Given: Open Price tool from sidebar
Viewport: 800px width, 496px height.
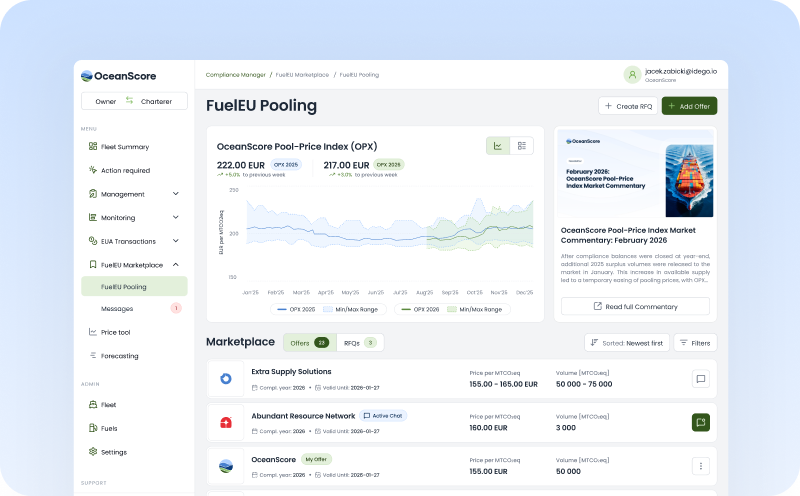Looking at the screenshot, I should coord(115,332).
